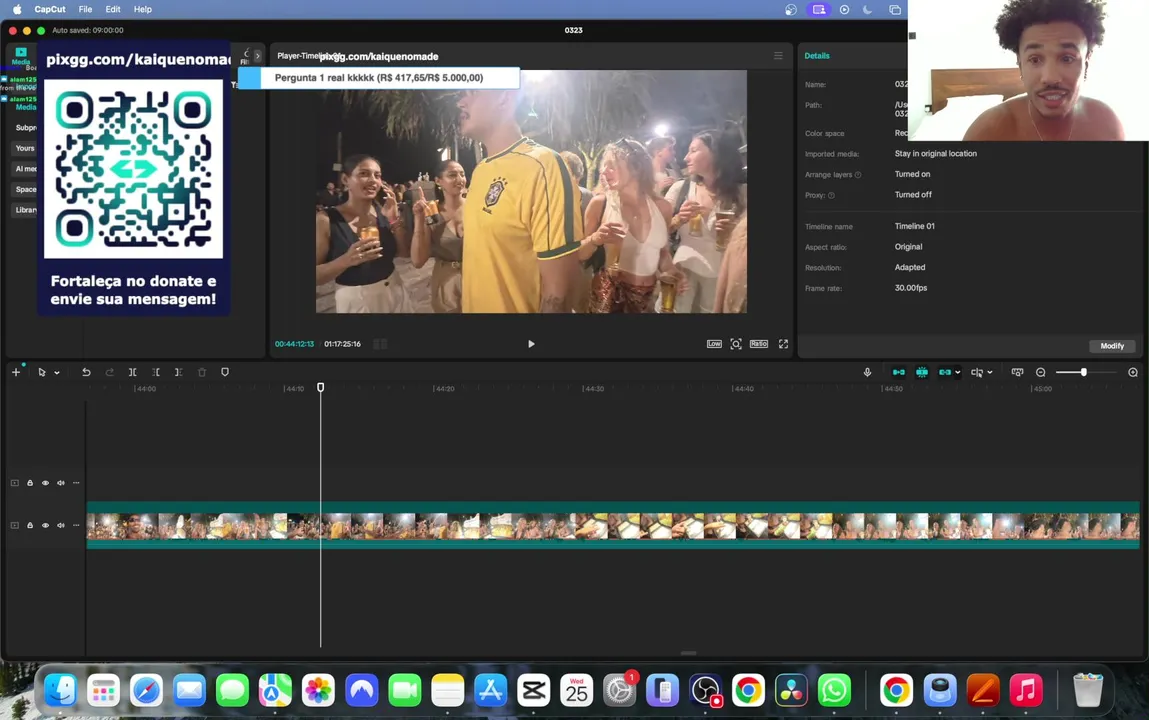1149x720 pixels.
Task: Toggle auto snapping in timeline
Action: [x=922, y=372]
